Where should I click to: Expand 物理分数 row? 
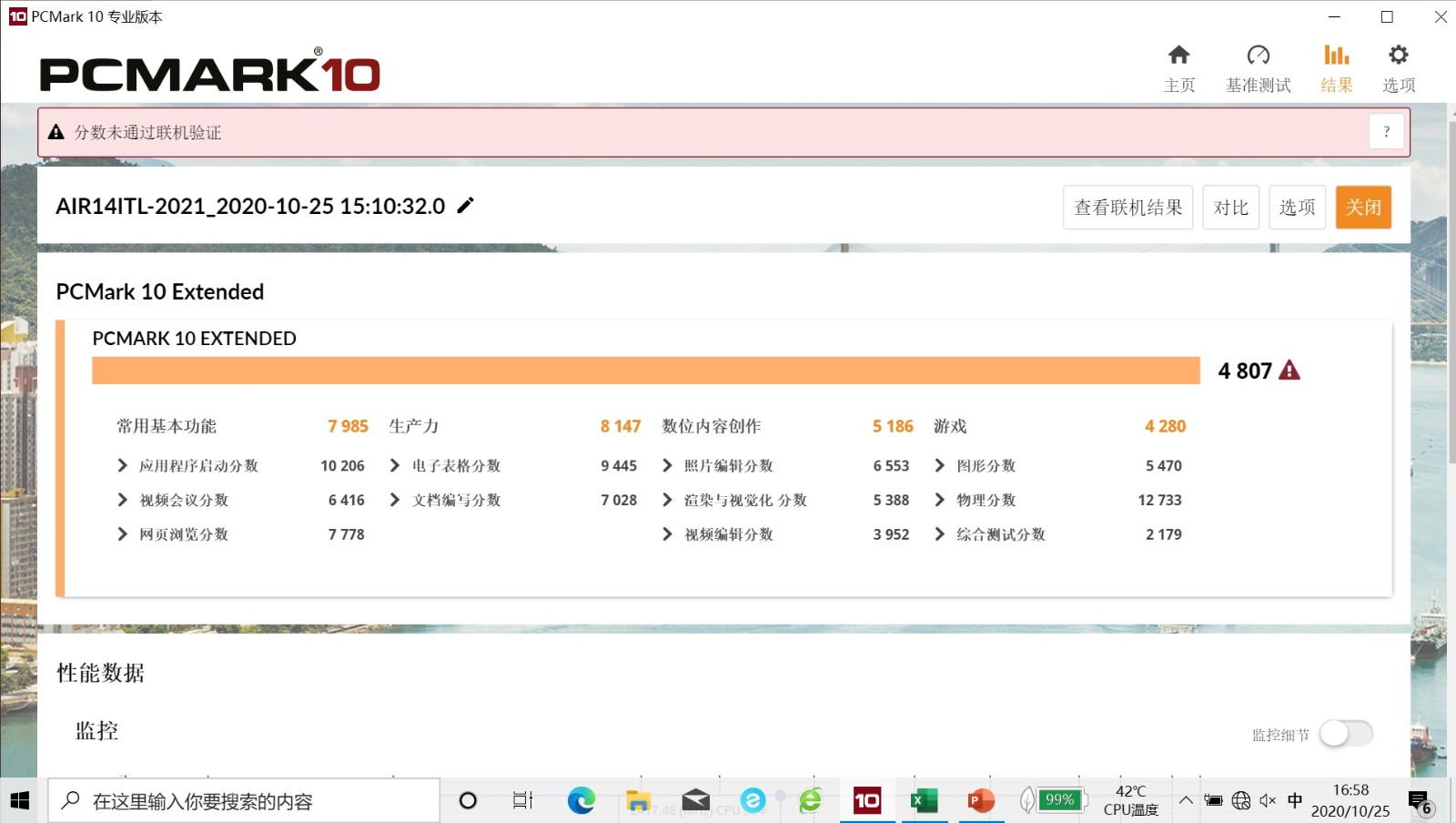pos(940,500)
